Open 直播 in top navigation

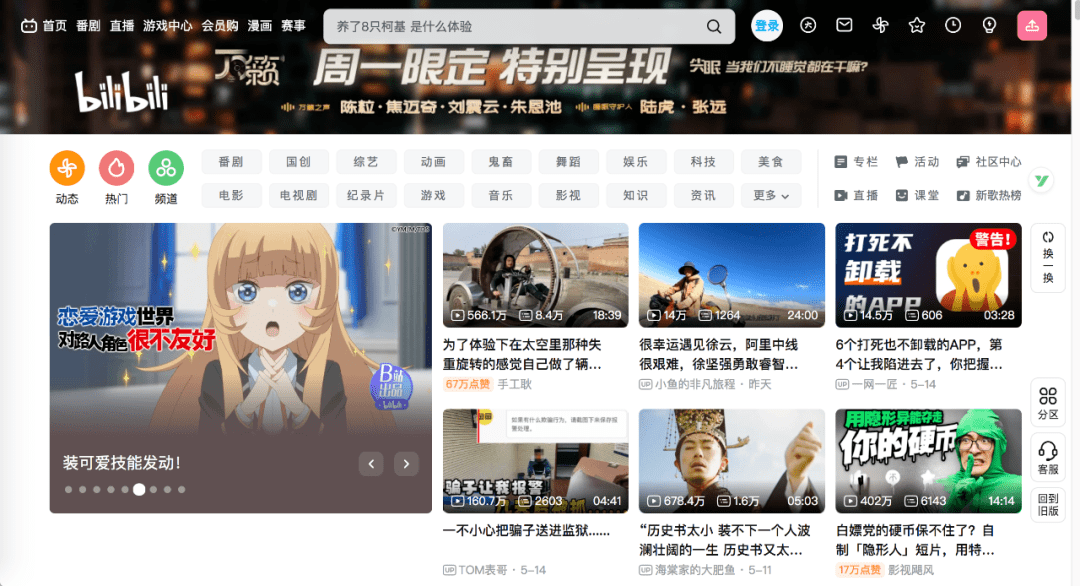pos(122,26)
